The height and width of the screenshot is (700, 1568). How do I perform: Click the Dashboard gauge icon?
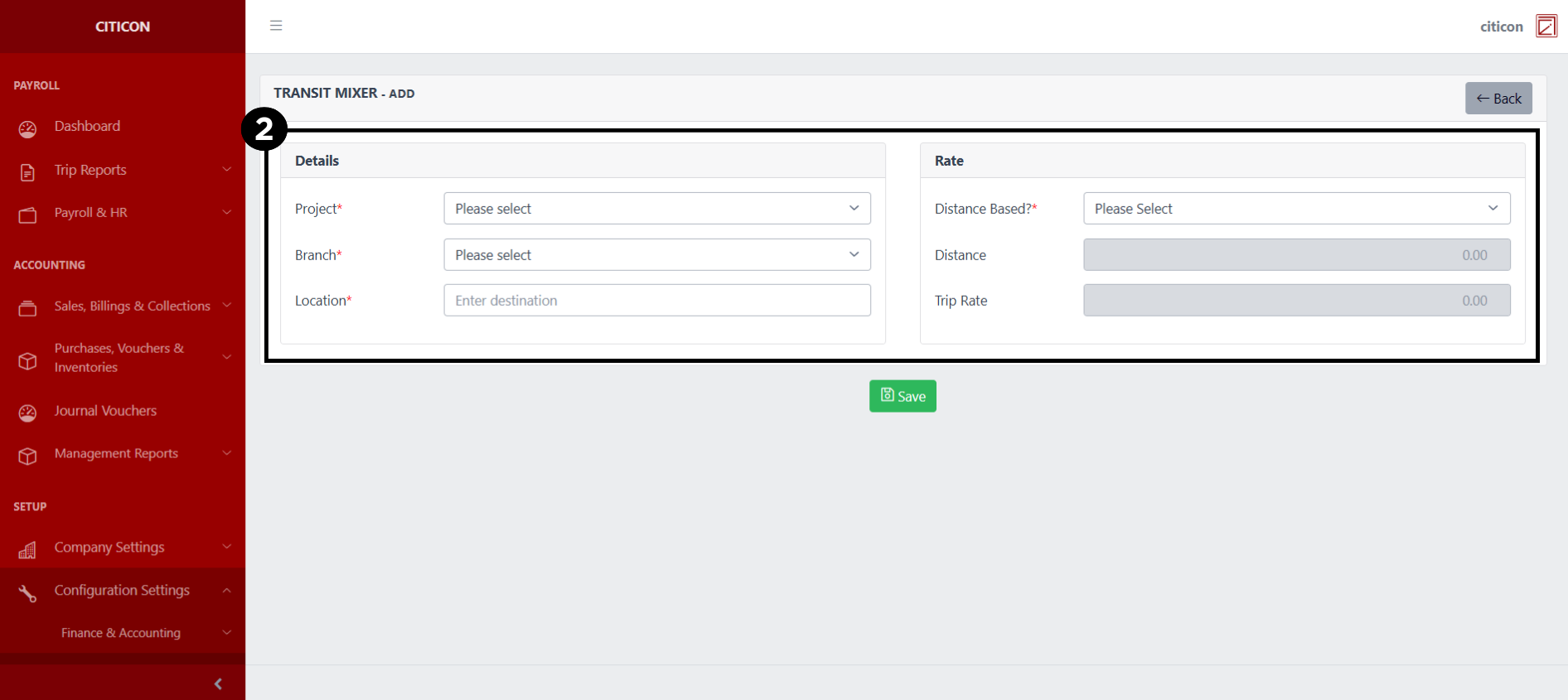(27, 128)
